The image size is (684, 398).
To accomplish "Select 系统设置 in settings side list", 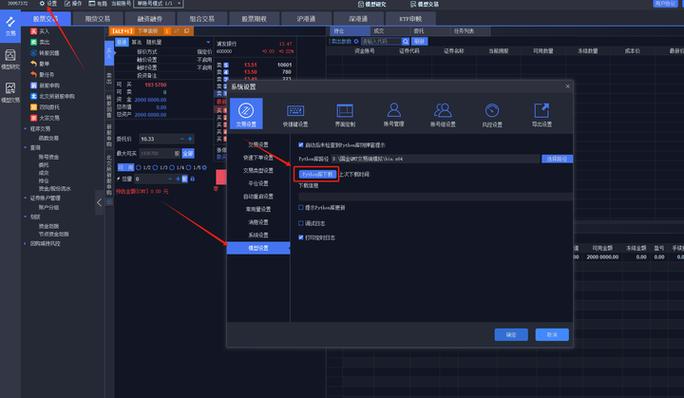I will pyautogui.click(x=258, y=235).
